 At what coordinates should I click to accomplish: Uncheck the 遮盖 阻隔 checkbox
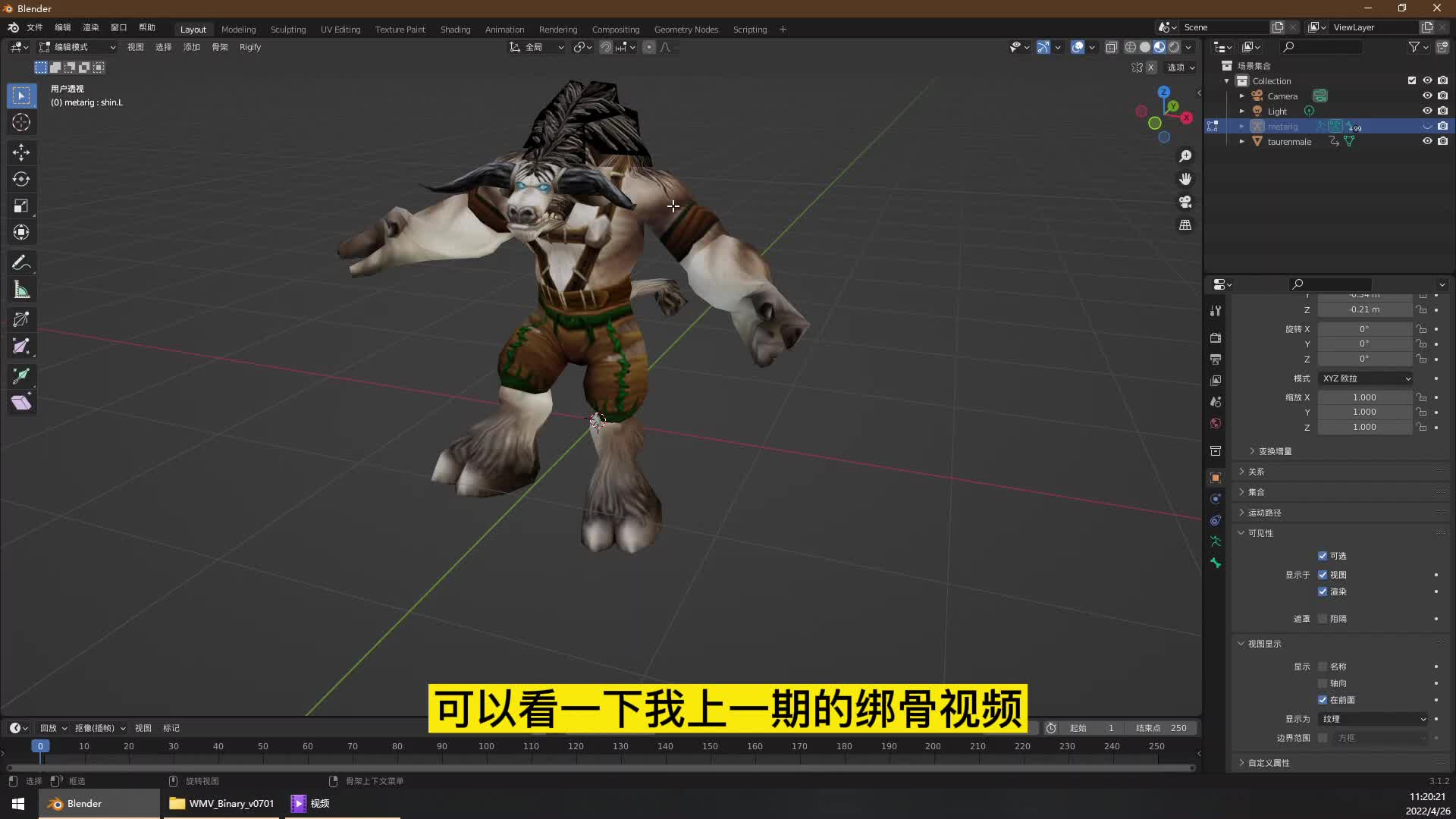tap(1323, 619)
